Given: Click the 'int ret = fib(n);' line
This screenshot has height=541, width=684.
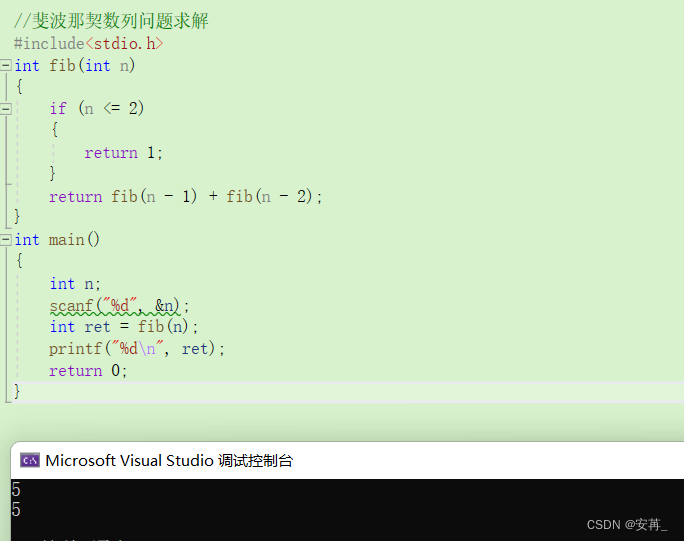Looking at the screenshot, I should tap(124, 326).
